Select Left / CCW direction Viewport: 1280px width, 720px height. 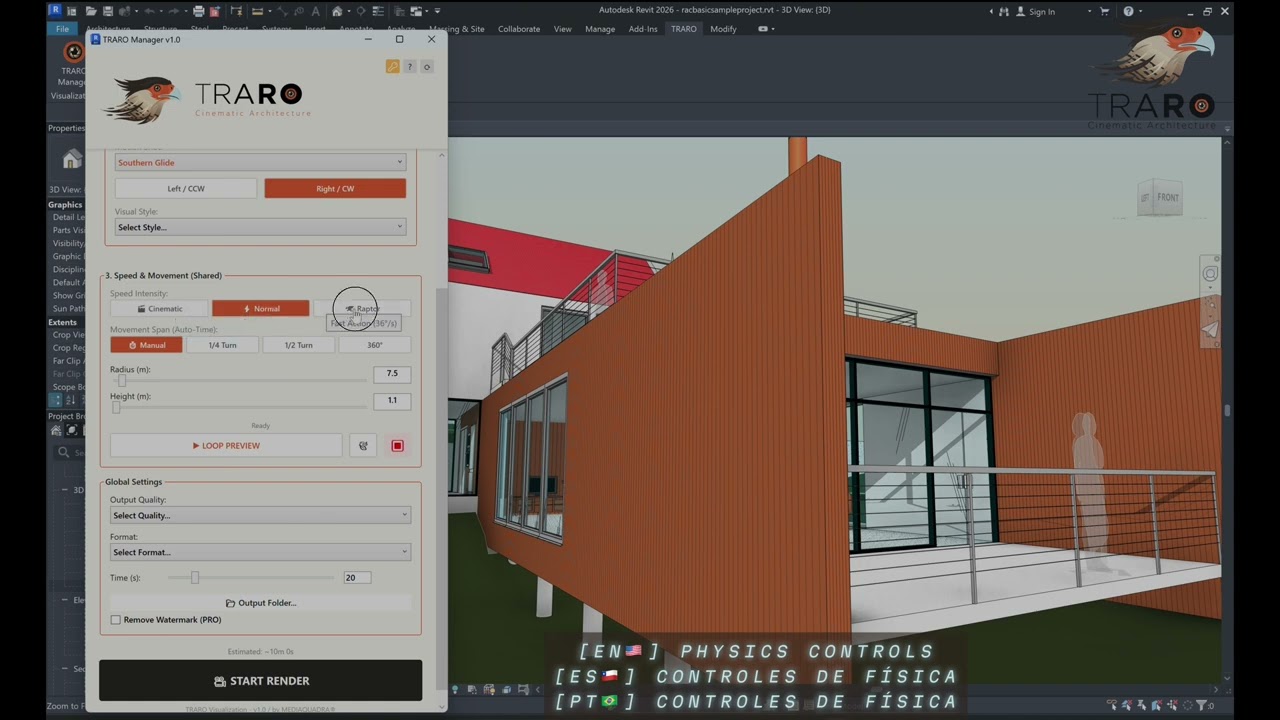186,188
